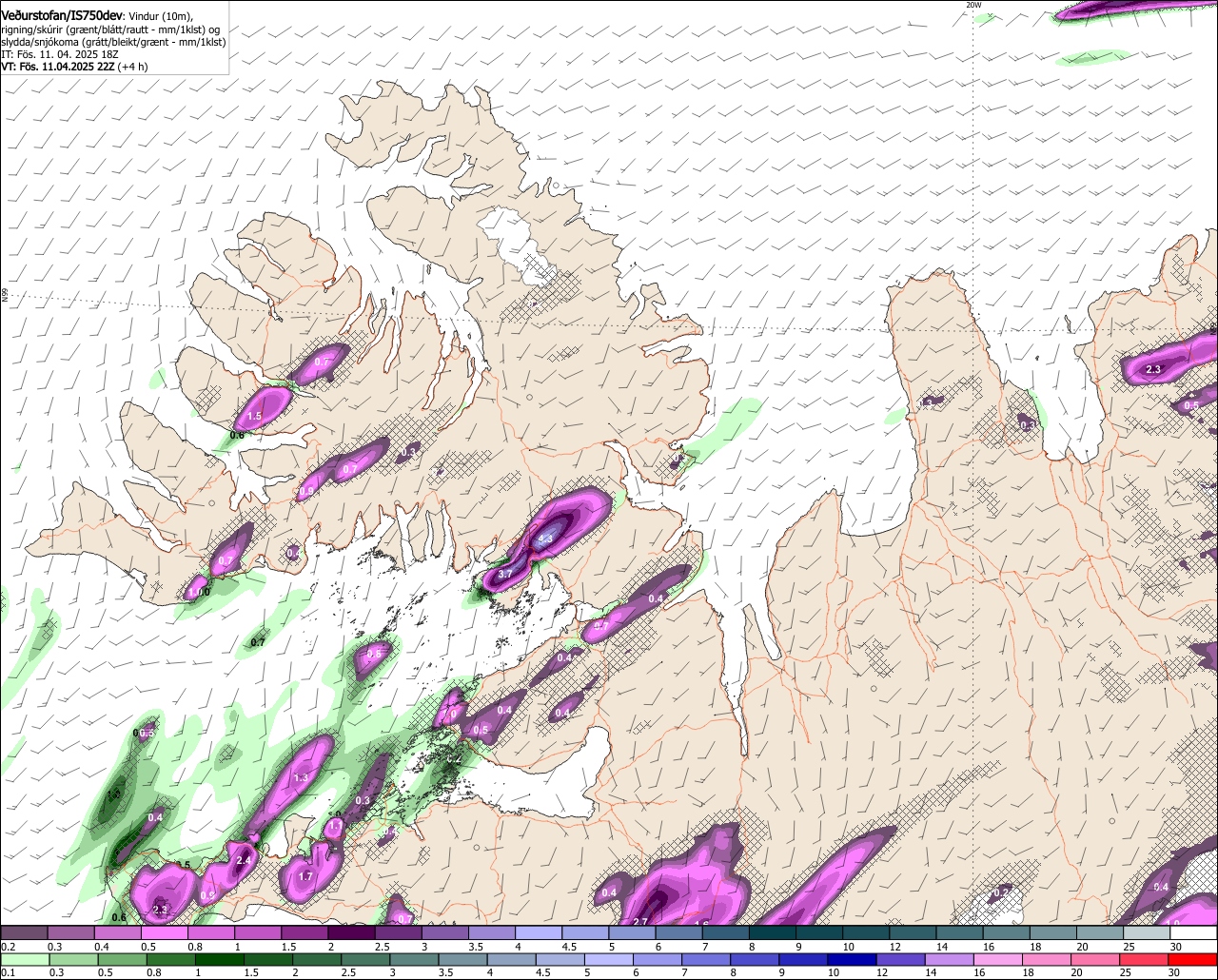
Task: Click the 30 label in the top legend row
Action: pyautogui.click(x=1176, y=947)
